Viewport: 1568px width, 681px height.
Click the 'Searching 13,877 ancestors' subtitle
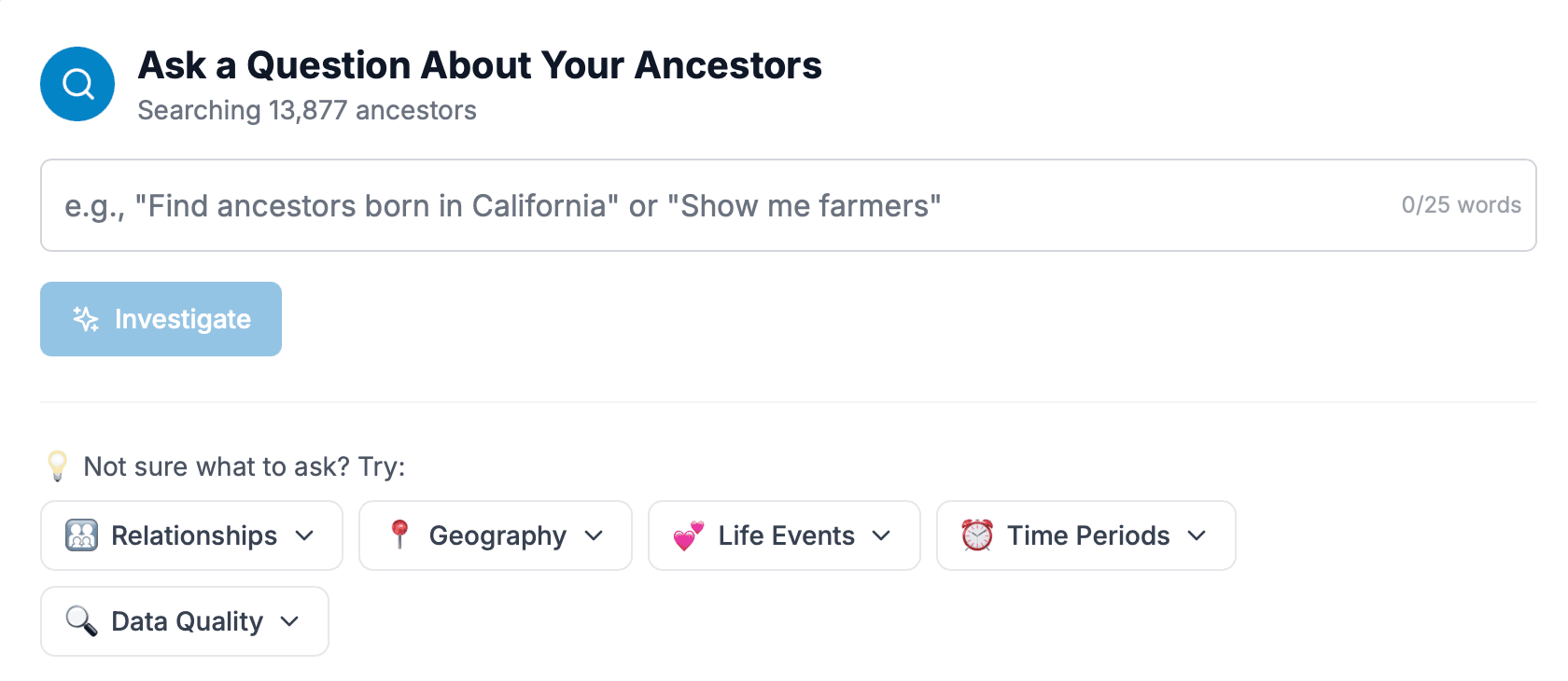(x=307, y=110)
